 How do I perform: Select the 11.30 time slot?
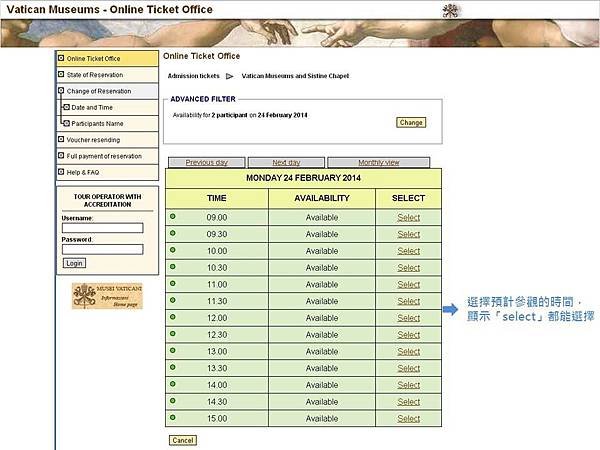pyautogui.click(x=409, y=301)
